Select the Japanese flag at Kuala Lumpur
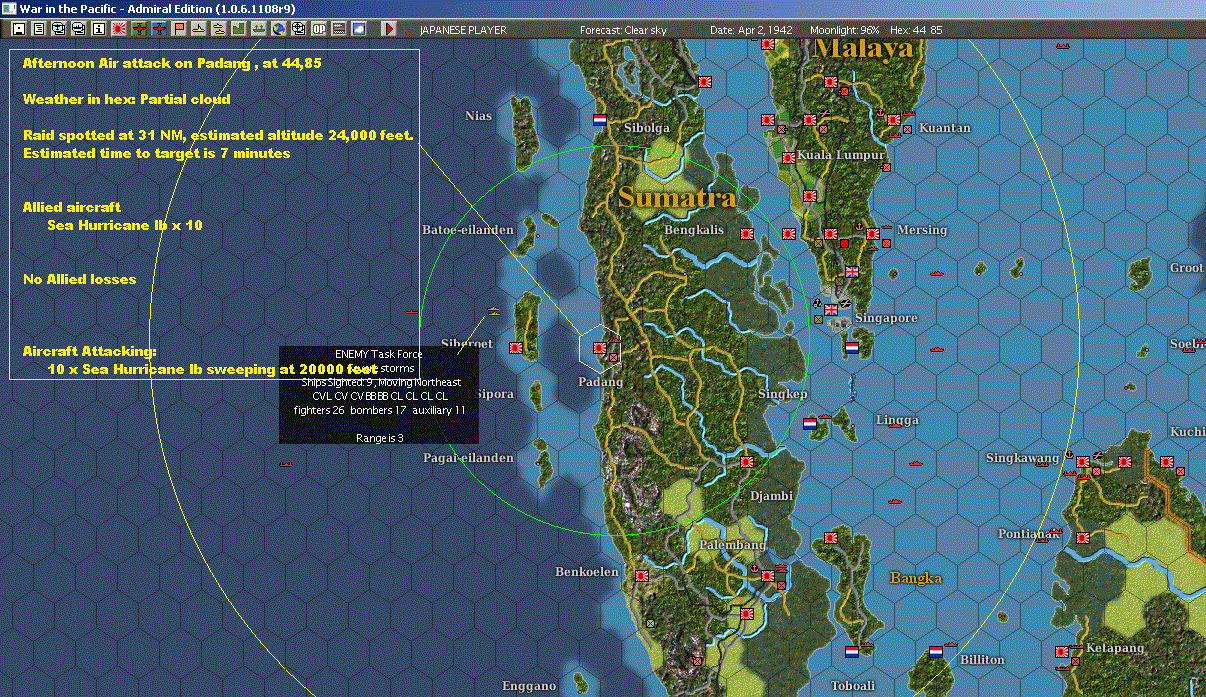The image size is (1206, 697). [x=789, y=157]
